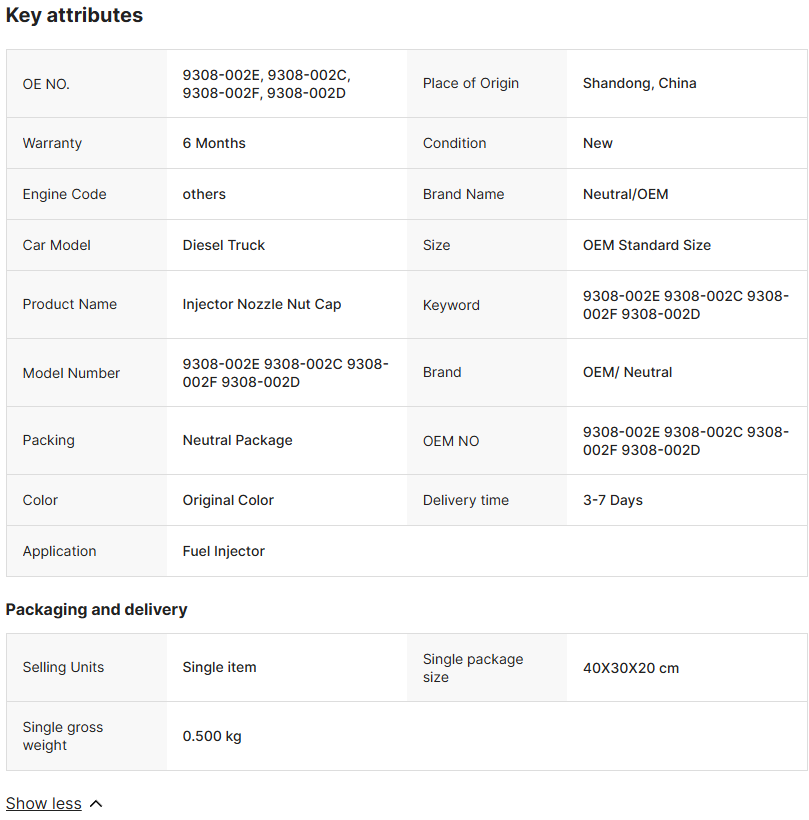Click the Neutral/OEM brand name value

pyautogui.click(x=625, y=194)
